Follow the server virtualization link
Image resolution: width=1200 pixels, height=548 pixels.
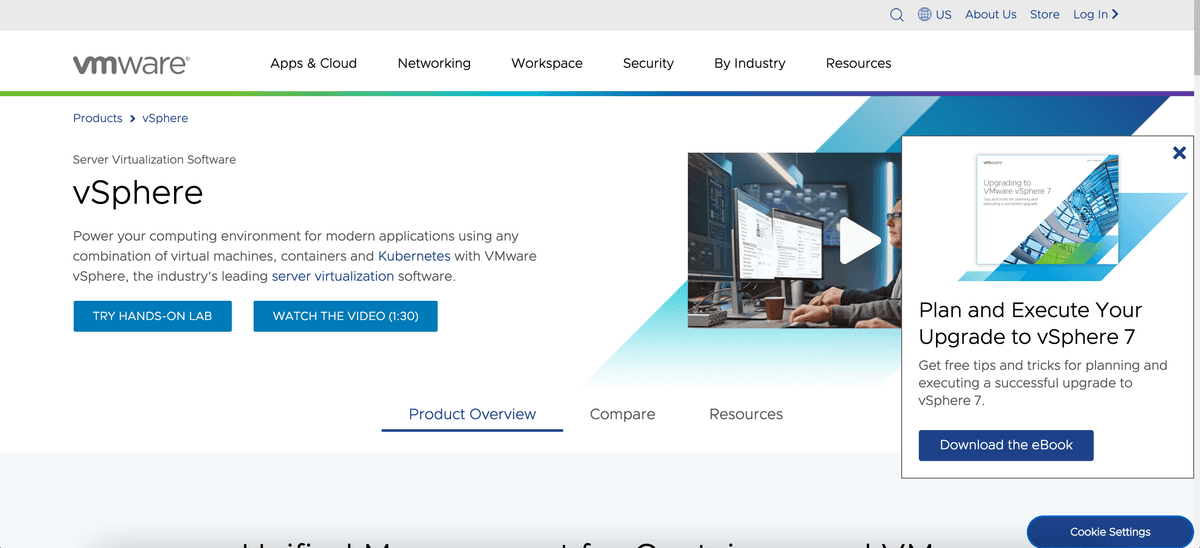pyautogui.click(x=333, y=276)
